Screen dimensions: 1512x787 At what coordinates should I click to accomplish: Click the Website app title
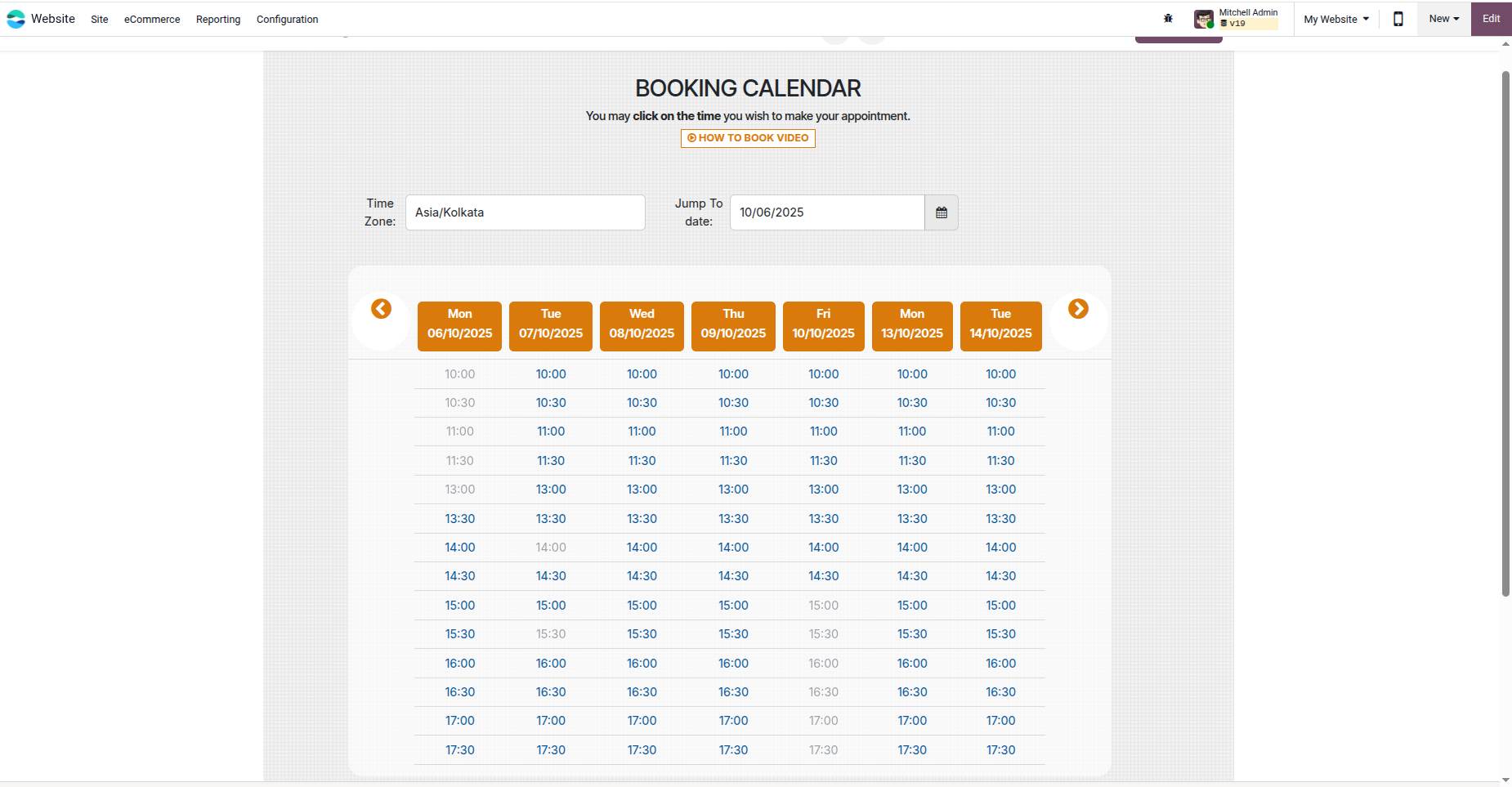coord(53,19)
